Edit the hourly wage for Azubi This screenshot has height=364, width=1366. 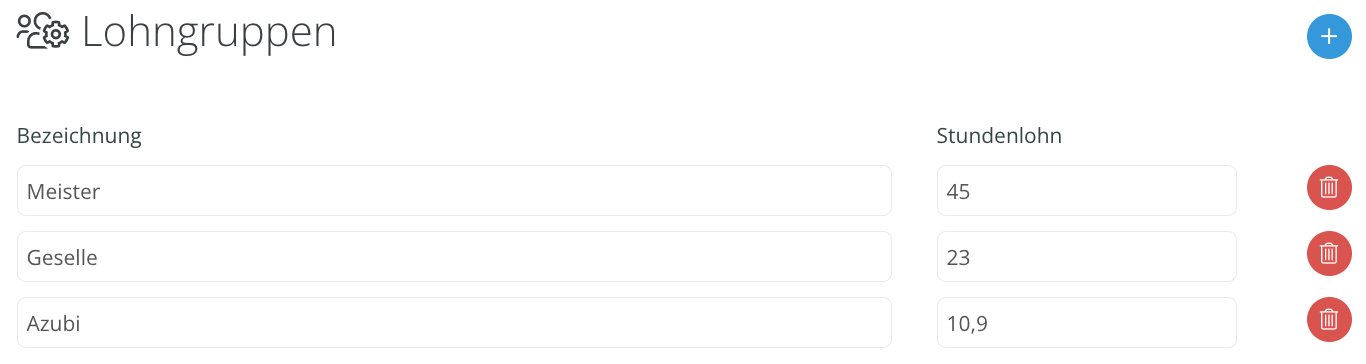click(1087, 323)
